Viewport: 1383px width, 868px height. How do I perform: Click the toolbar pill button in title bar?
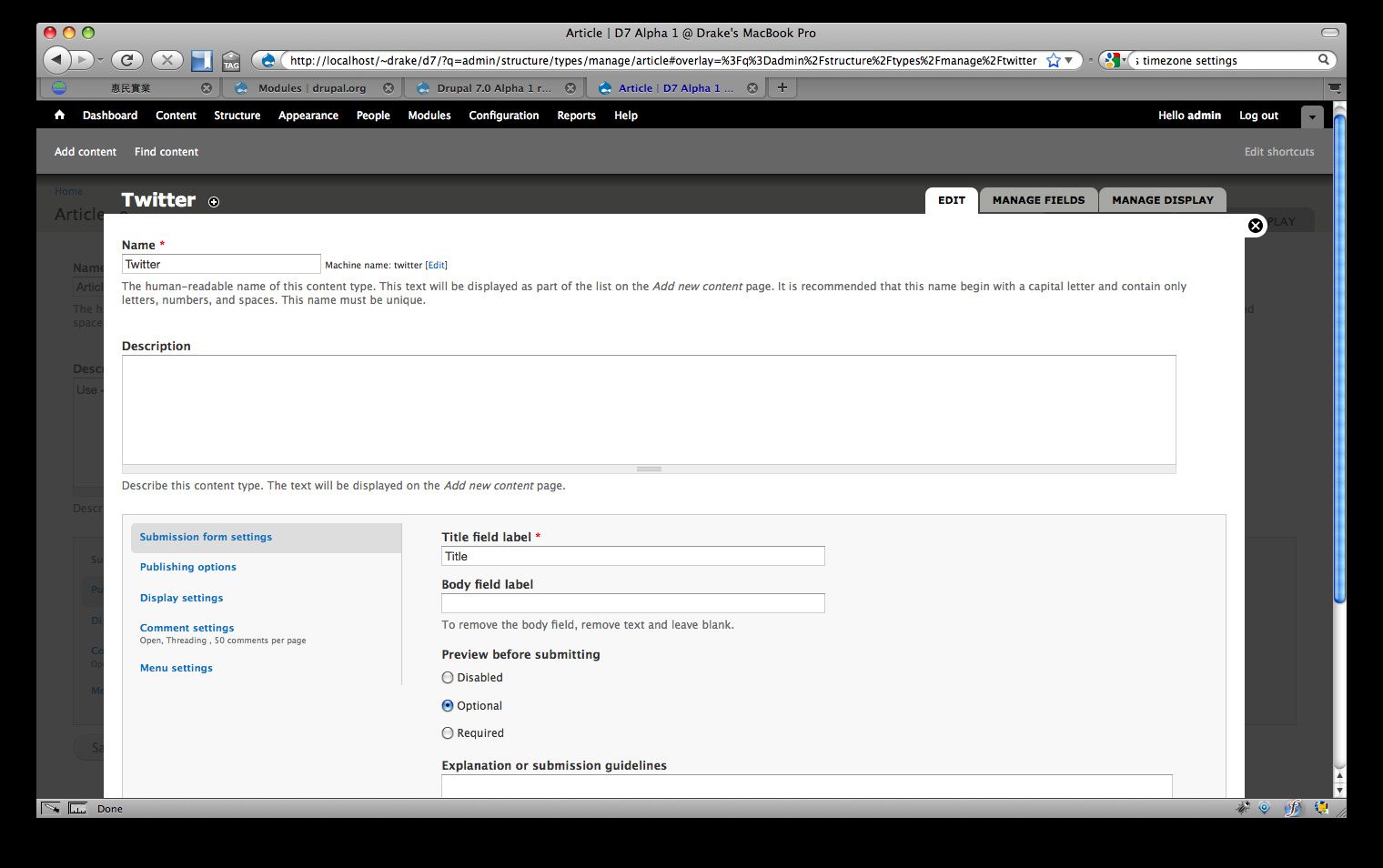point(1329,33)
